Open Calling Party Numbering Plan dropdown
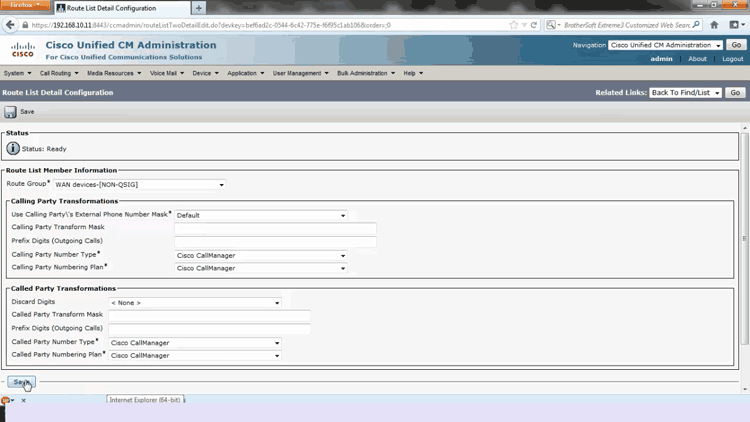The height and width of the screenshot is (422, 750). (x=261, y=268)
